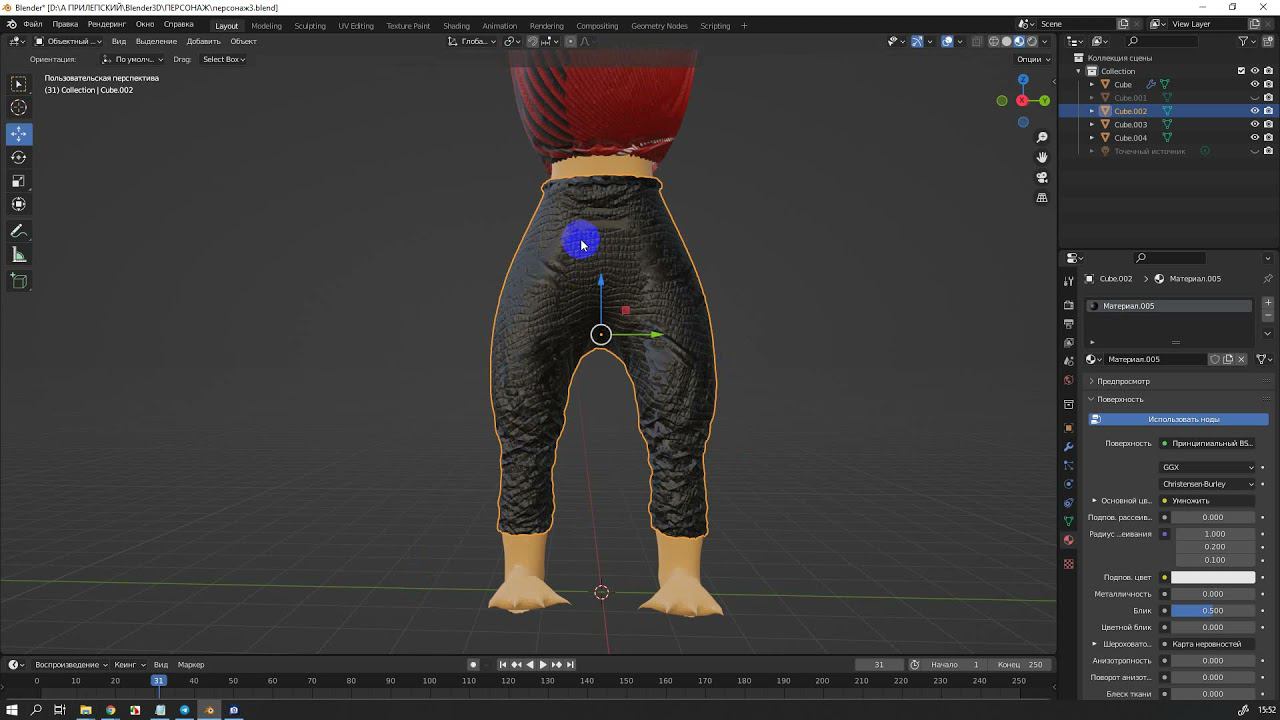The height and width of the screenshot is (720, 1280).
Task: Click the Z axis on the navigation gizmo
Action: 1023,79
